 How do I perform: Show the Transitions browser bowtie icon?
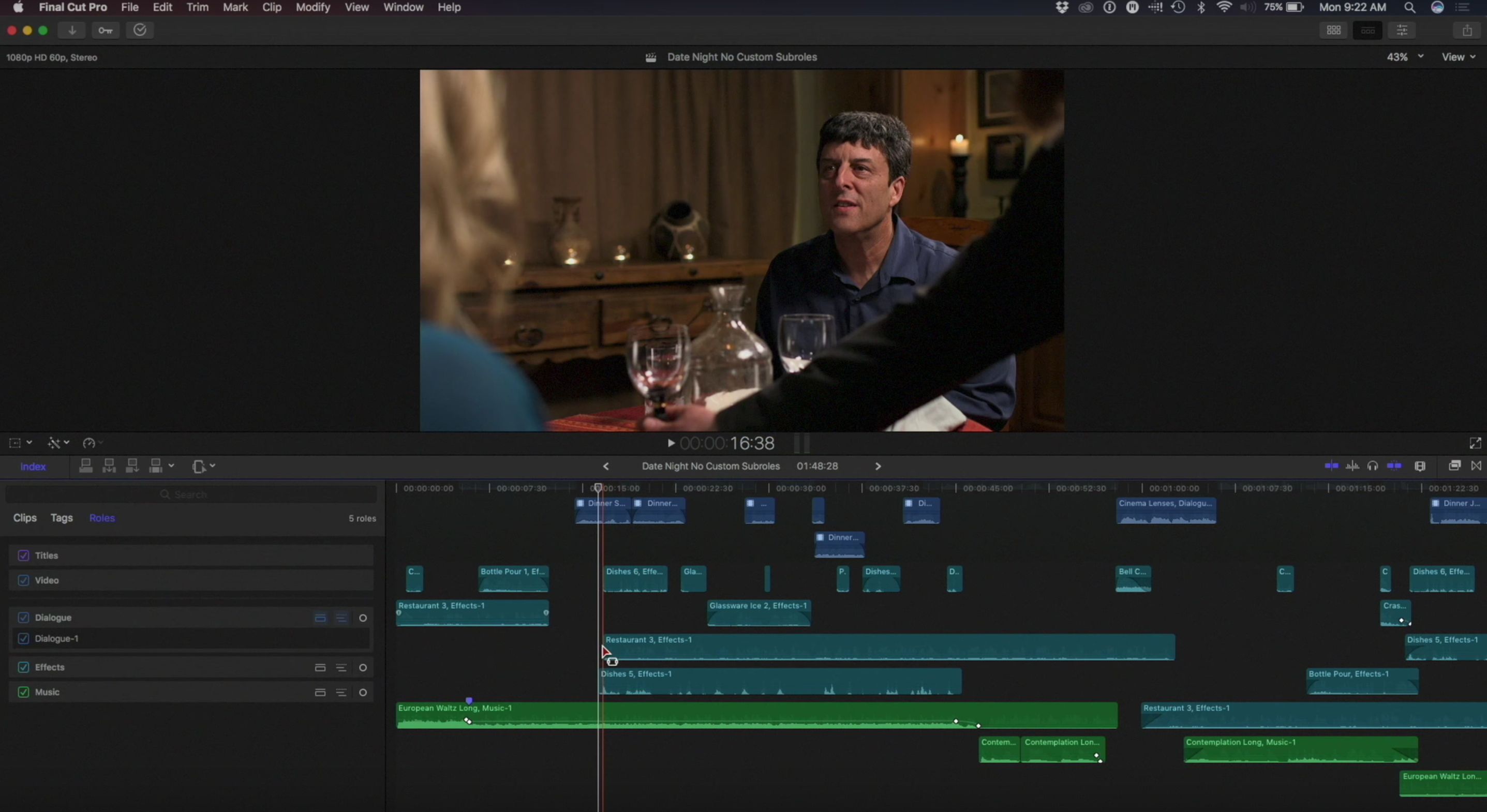click(1476, 465)
